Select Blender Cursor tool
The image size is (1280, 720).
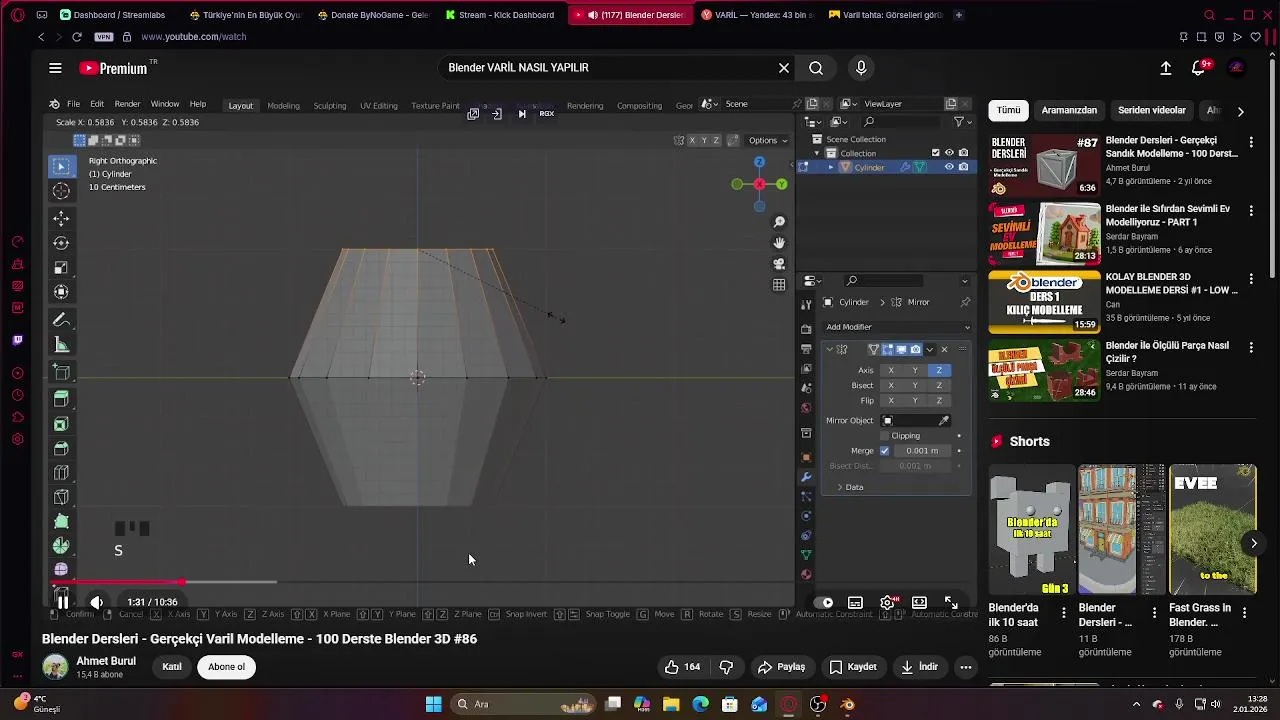click(x=61, y=191)
